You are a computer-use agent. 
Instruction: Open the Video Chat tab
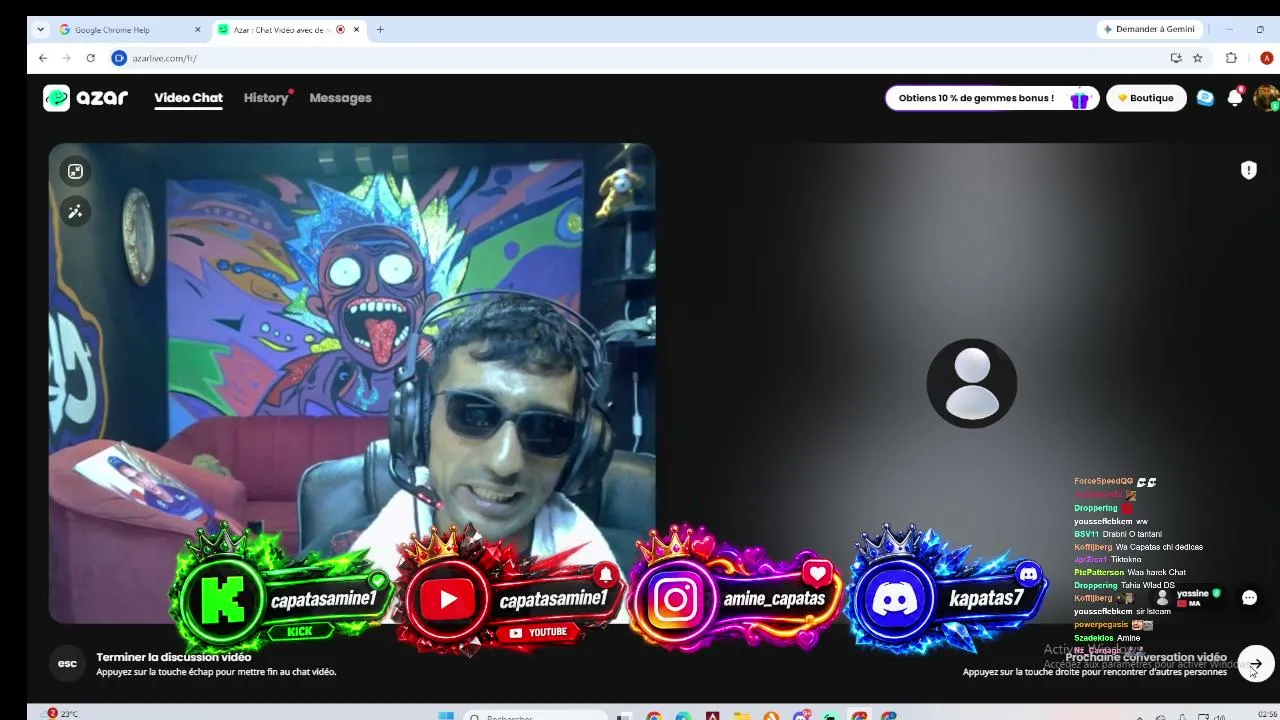click(188, 98)
